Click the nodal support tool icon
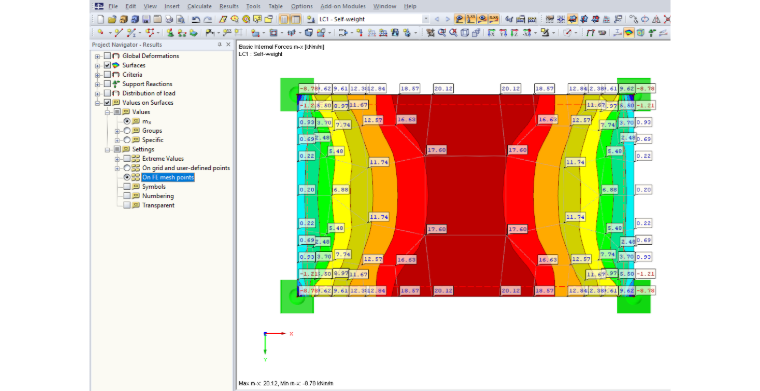Image resolution: width=760 pixels, height=391 pixels. point(171,32)
